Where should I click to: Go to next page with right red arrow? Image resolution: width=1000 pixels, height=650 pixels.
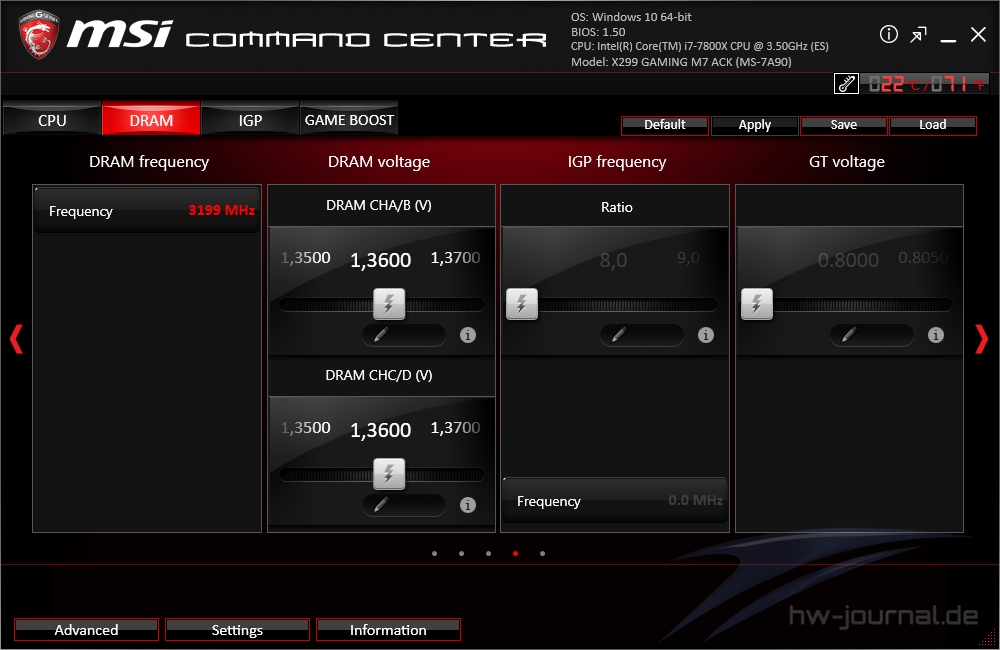click(982, 339)
